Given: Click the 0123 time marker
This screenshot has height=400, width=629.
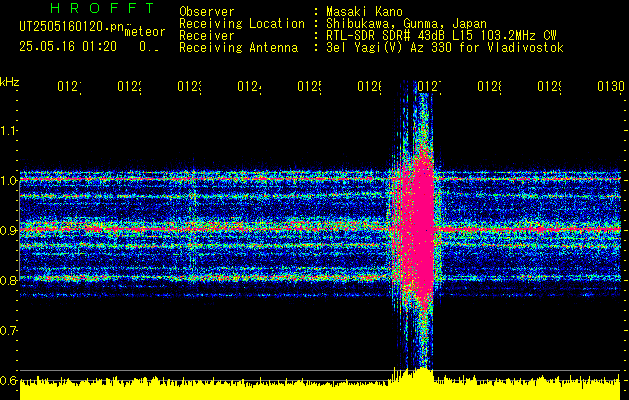Looking at the screenshot, I should [189, 87].
